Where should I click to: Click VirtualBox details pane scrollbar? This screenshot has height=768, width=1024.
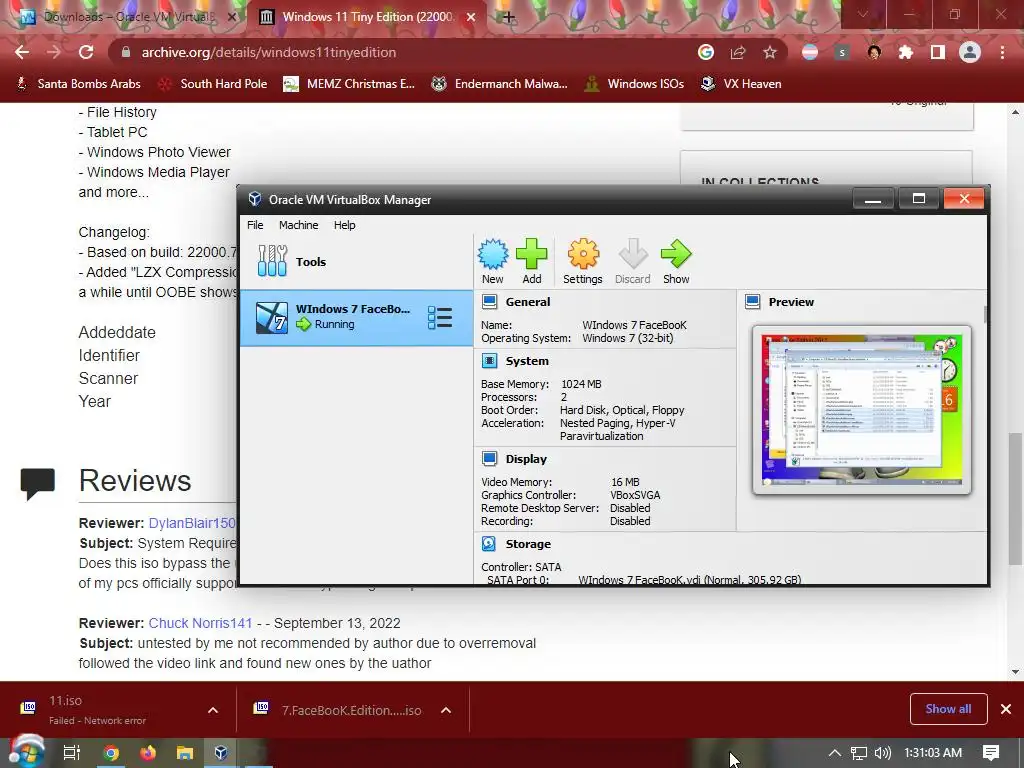[985, 313]
